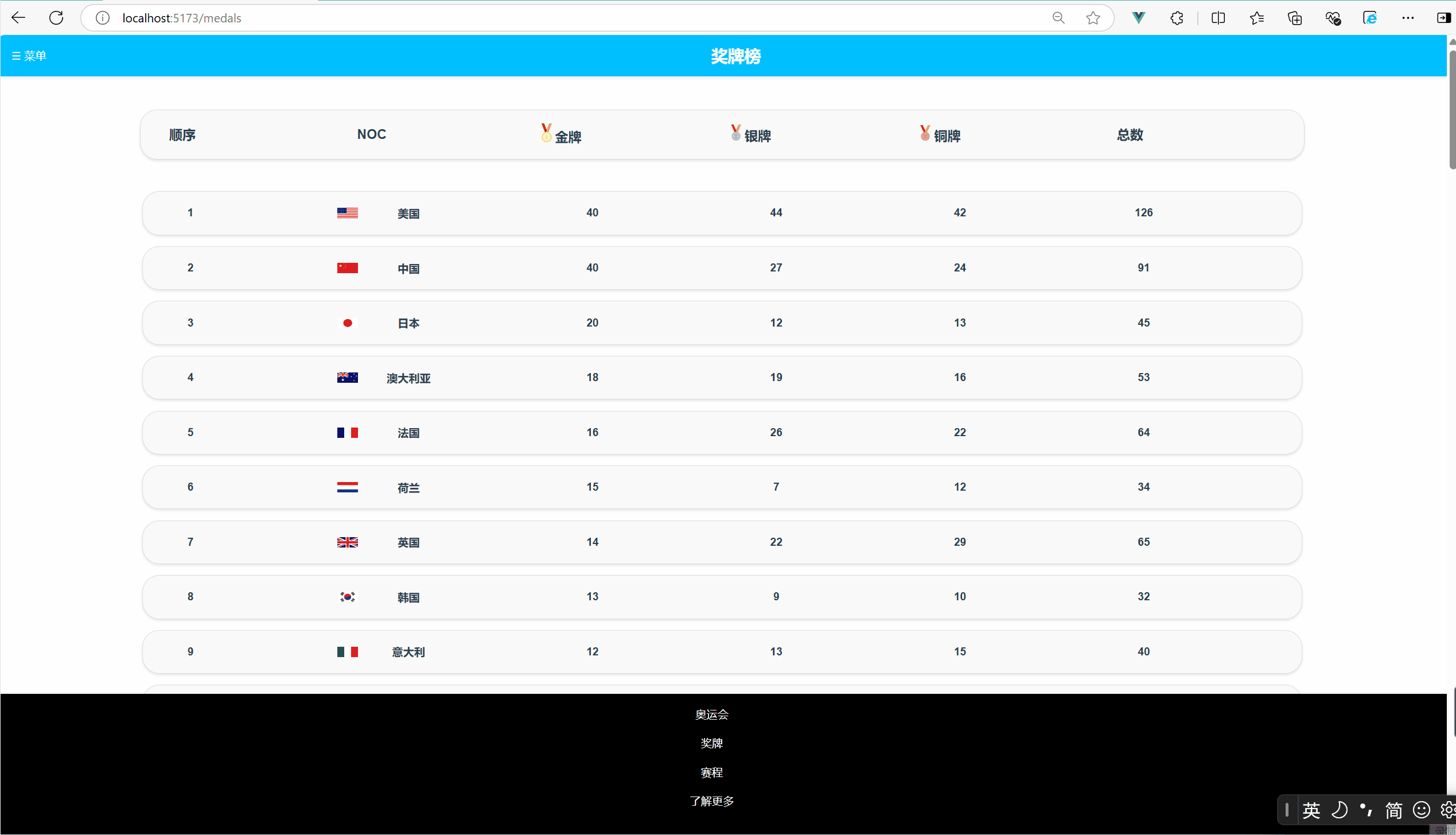Toggle IME English/Chinese mode

coord(1311,810)
